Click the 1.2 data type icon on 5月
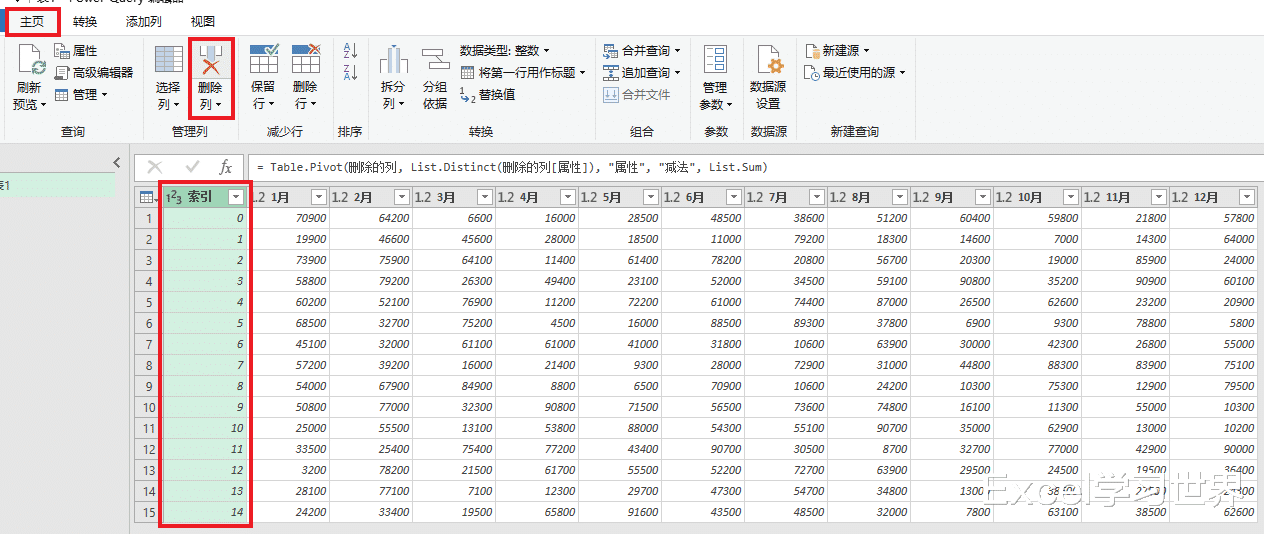The height and width of the screenshot is (534, 1264). [x=589, y=197]
